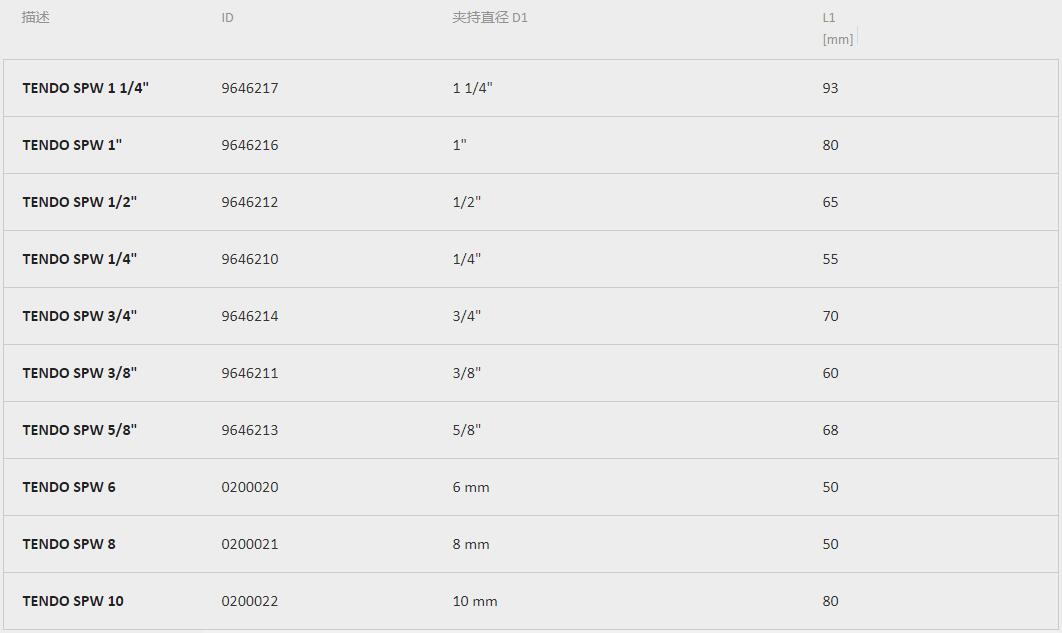This screenshot has width=1062, height=633.
Task: Open the TENDO SPW 6 product
Action: (69, 487)
